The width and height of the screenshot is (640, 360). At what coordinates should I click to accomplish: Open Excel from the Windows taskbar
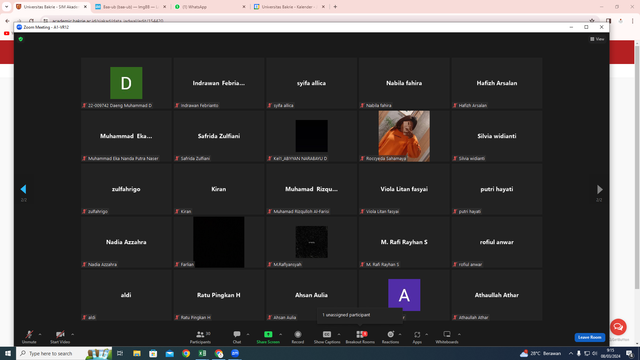pyautogui.click(x=202, y=353)
